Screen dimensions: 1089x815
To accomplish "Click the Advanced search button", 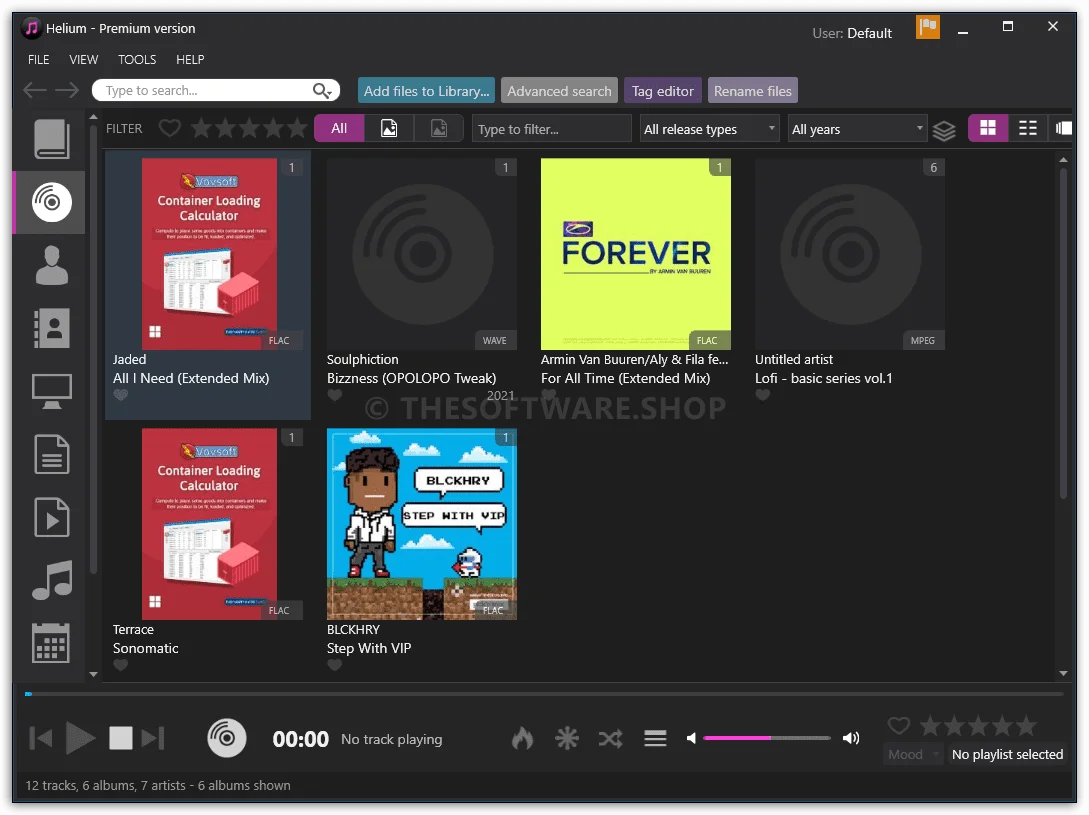I will pyautogui.click(x=559, y=91).
